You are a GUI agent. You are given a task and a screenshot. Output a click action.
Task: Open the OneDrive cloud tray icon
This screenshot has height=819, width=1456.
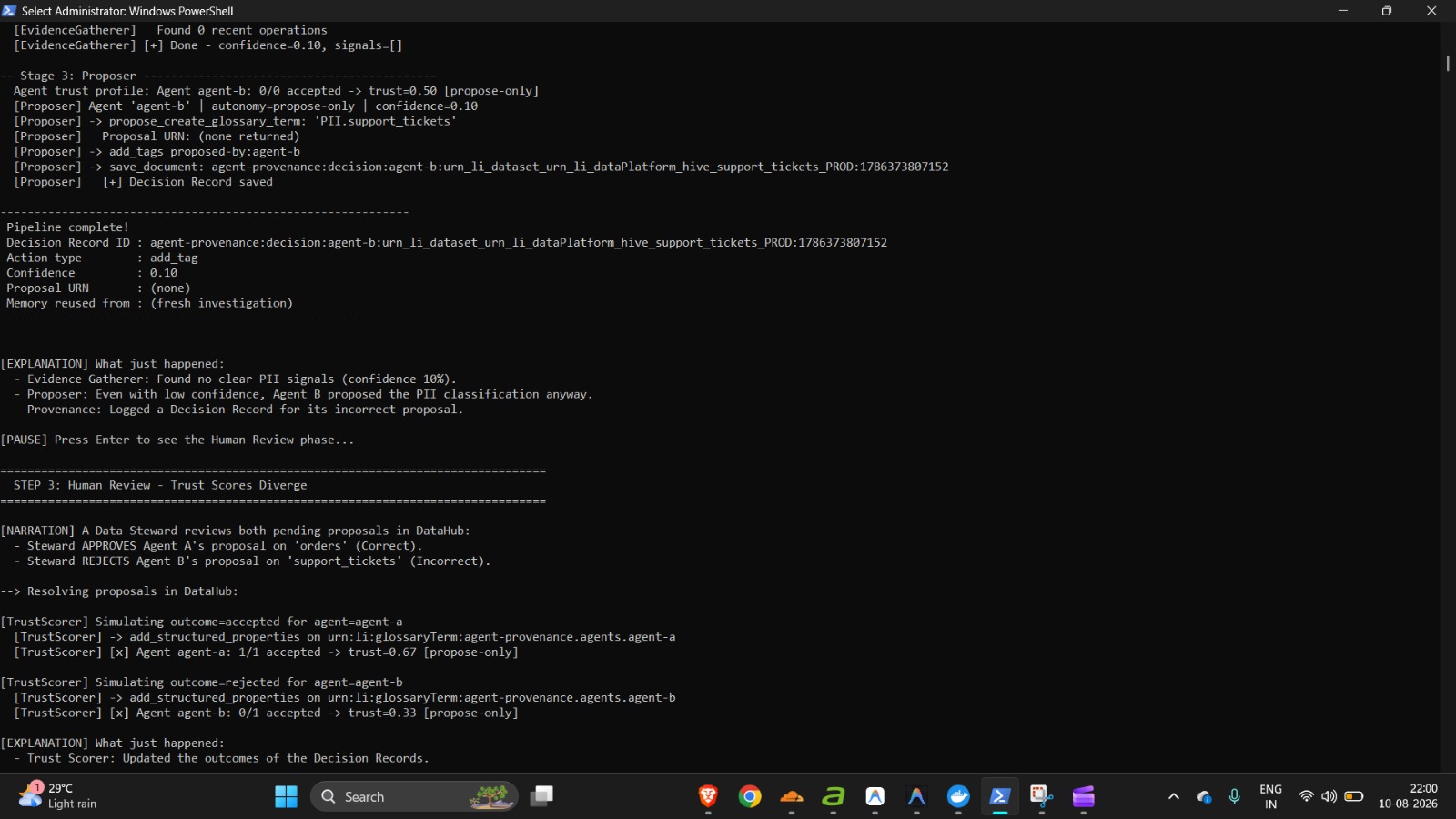(x=1204, y=796)
